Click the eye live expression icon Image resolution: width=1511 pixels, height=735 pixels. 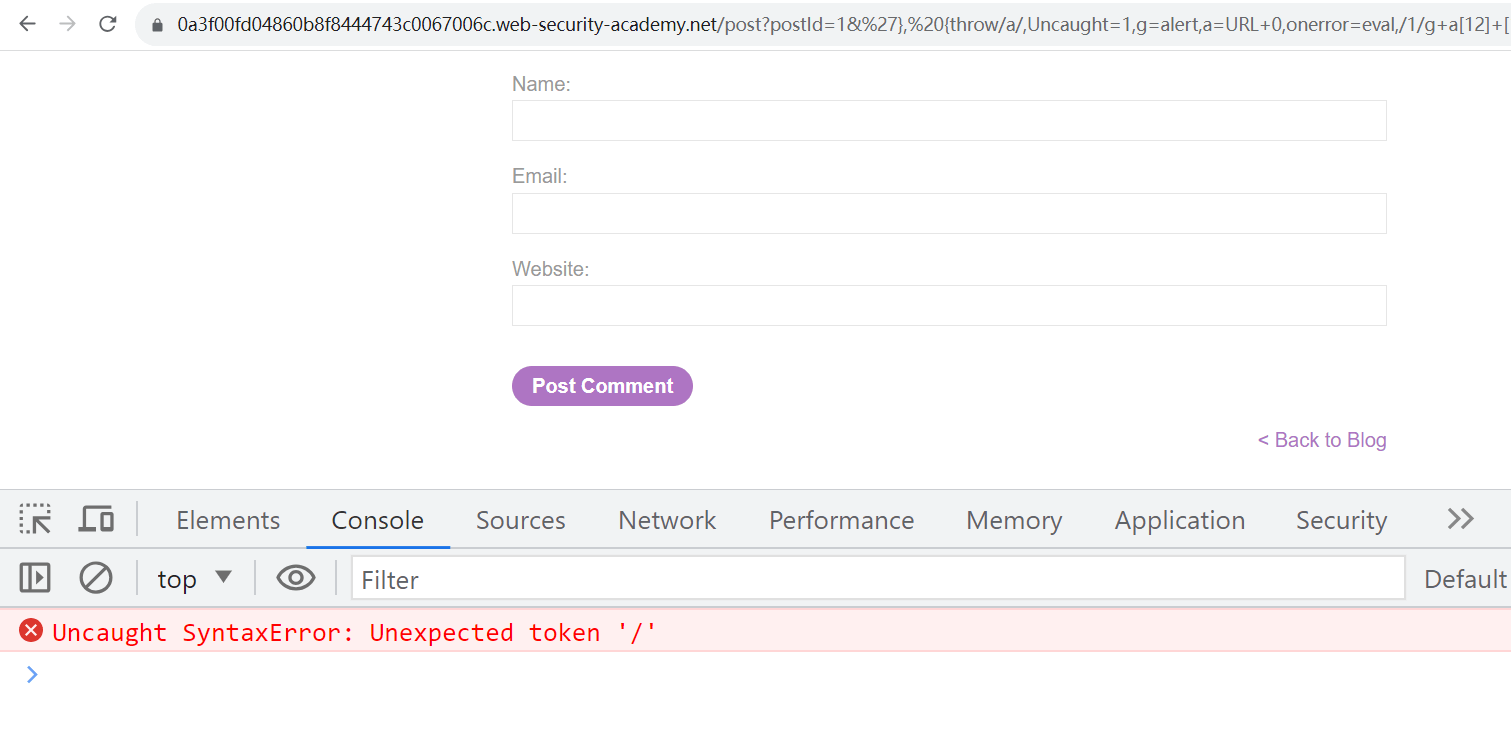click(296, 578)
